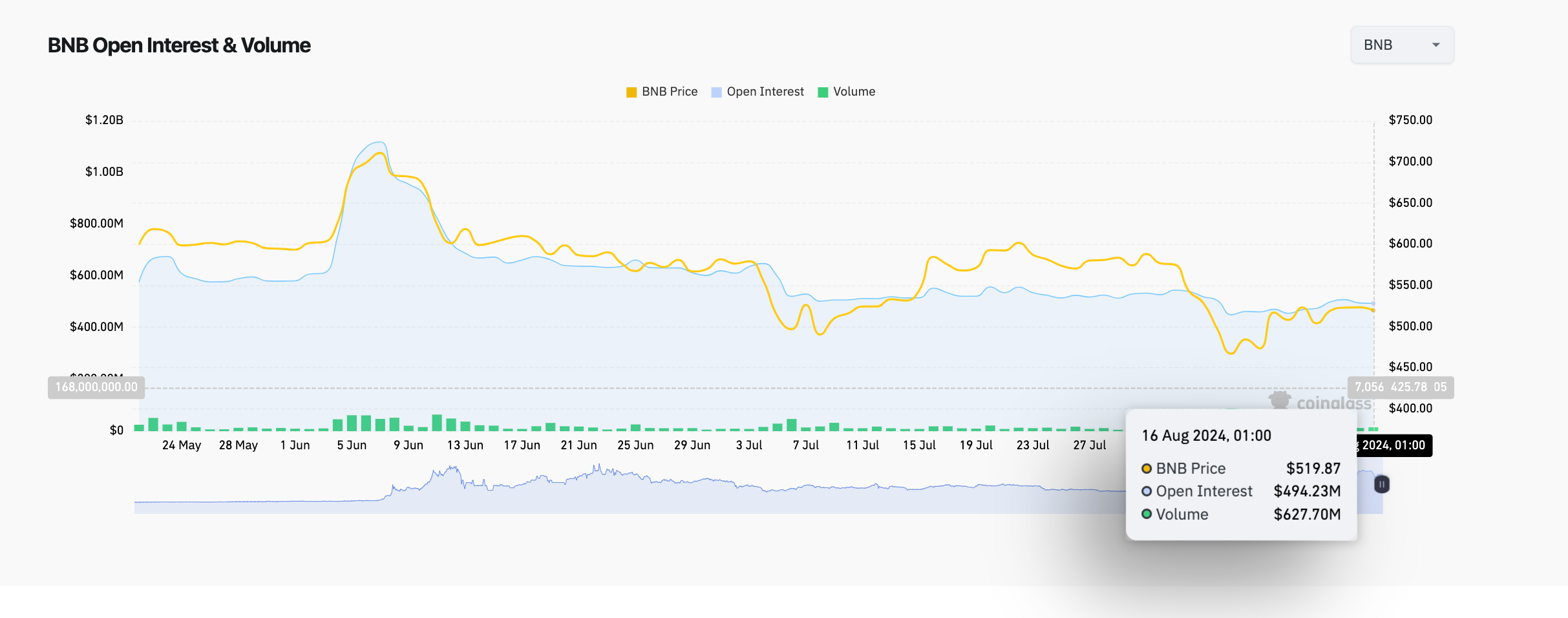Grab the range slider handle at right
This screenshot has height=618, width=1568.
coord(1381,484)
